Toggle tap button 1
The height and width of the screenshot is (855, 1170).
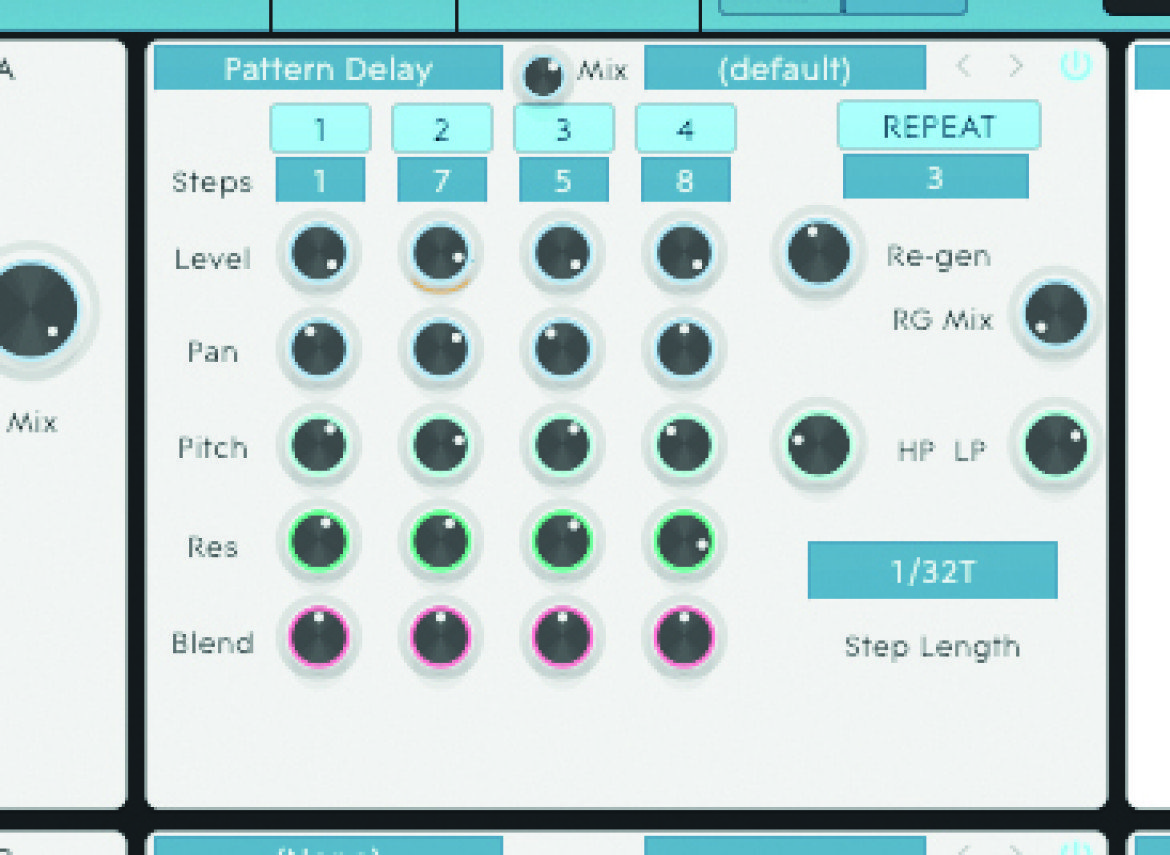pos(320,128)
